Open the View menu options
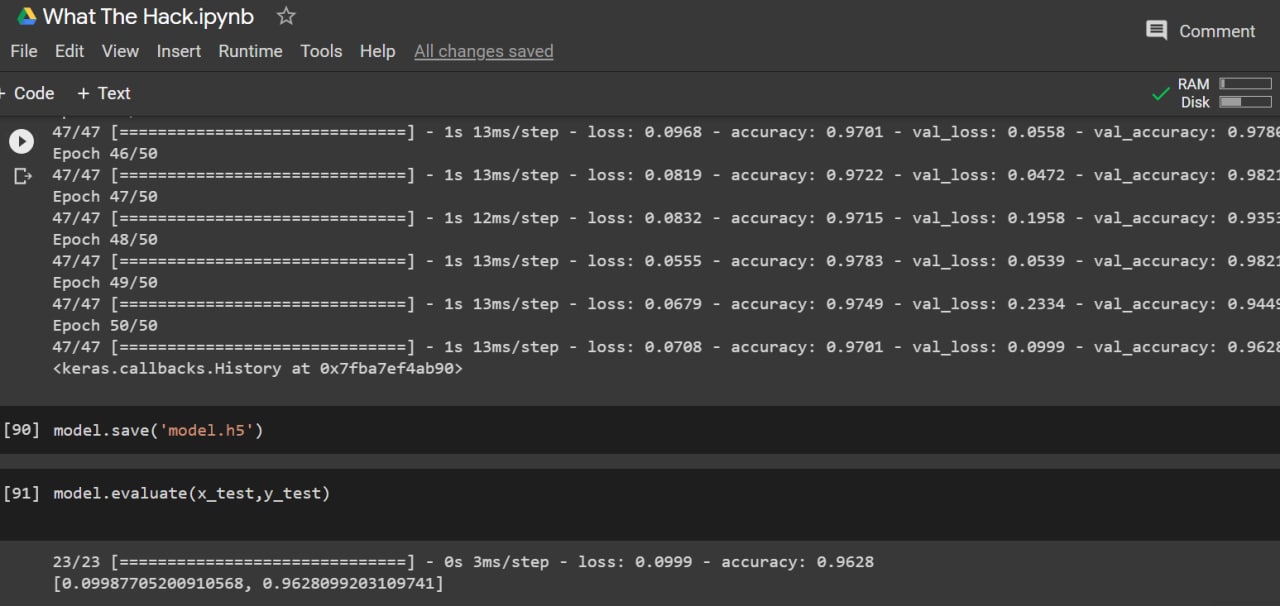The width and height of the screenshot is (1280, 606). click(120, 51)
